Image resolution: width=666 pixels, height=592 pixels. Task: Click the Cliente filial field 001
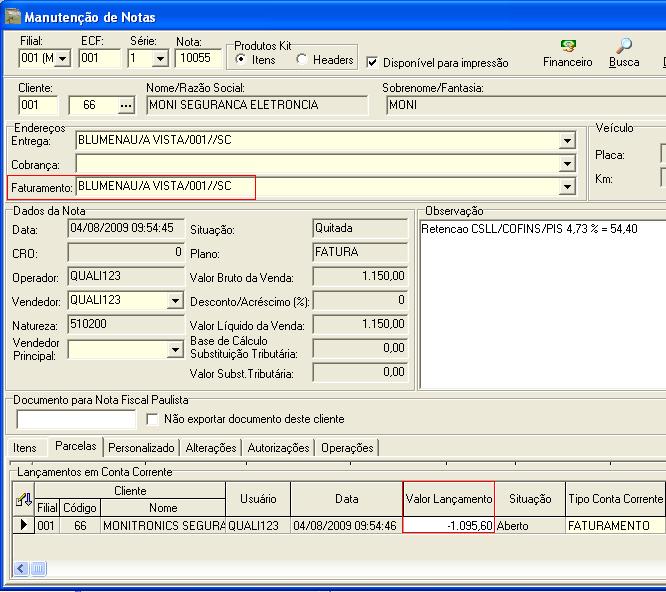click(38, 105)
